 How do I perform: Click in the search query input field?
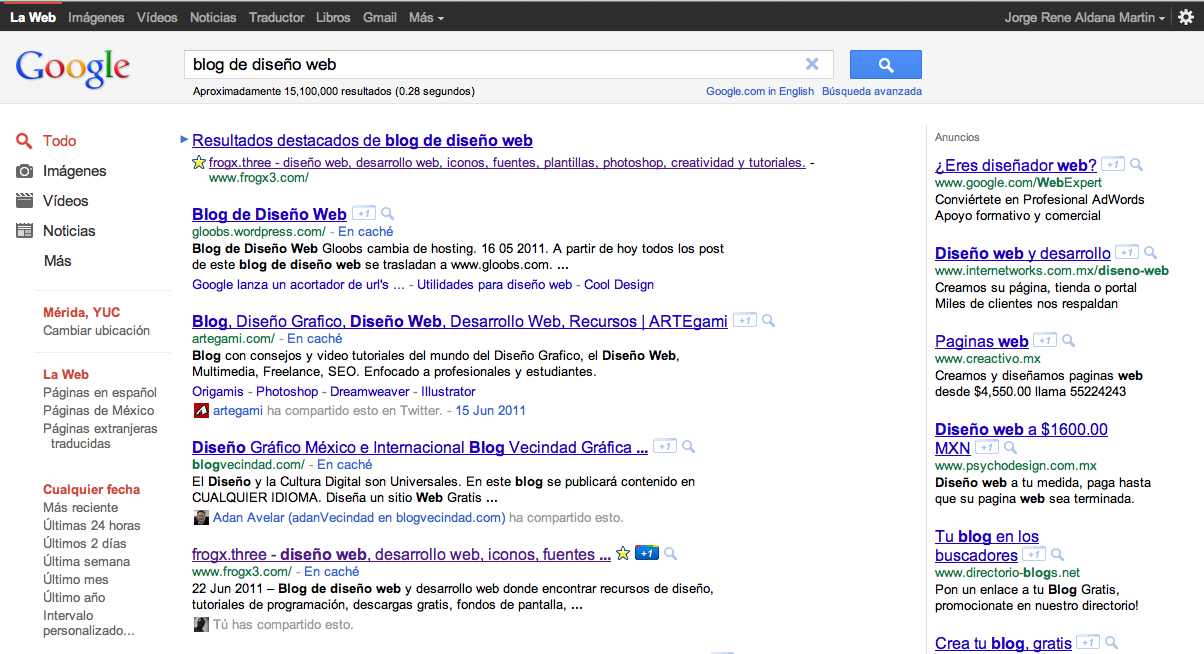point(495,64)
